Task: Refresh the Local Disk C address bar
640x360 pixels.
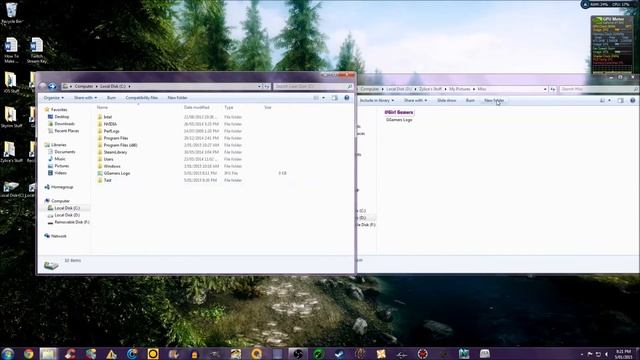Action: [267, 87]
